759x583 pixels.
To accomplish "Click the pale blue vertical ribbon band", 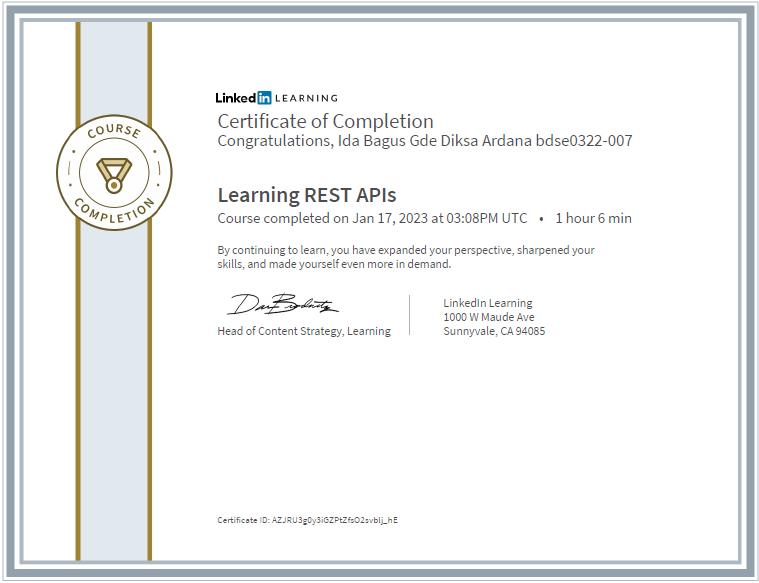I will click(114, 387).
